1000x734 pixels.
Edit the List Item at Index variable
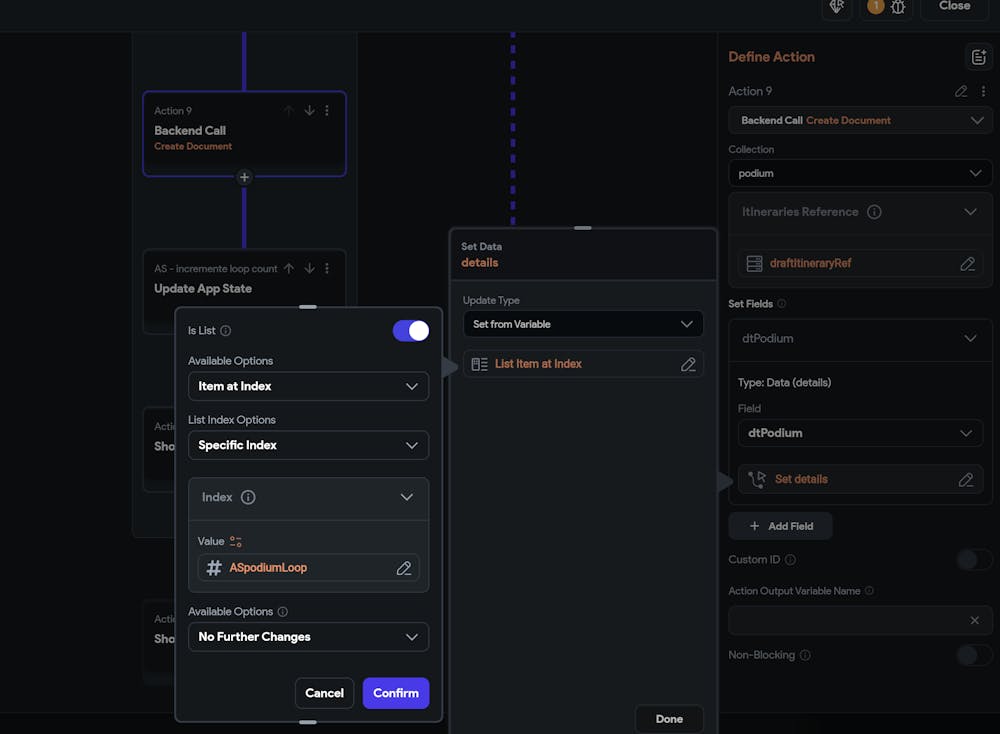[688, 364]
